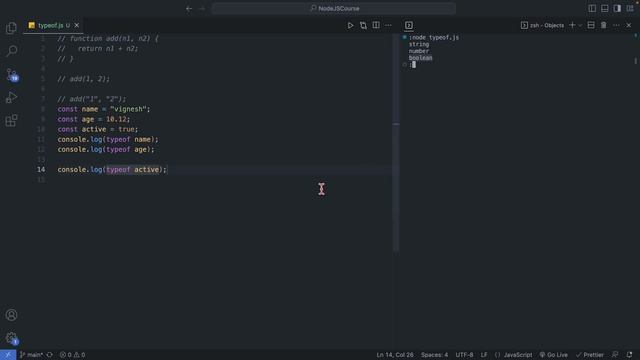This screenshot has height=360, width=640.
Task: Click the NodeJSCourse command center search
Action: 333,9
